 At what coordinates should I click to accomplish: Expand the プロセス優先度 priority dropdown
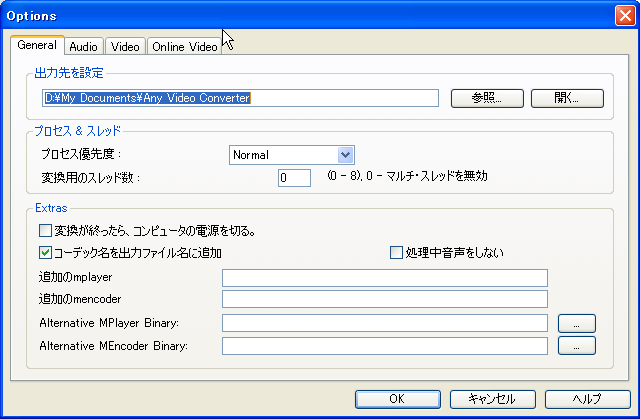tap(346, 155)
